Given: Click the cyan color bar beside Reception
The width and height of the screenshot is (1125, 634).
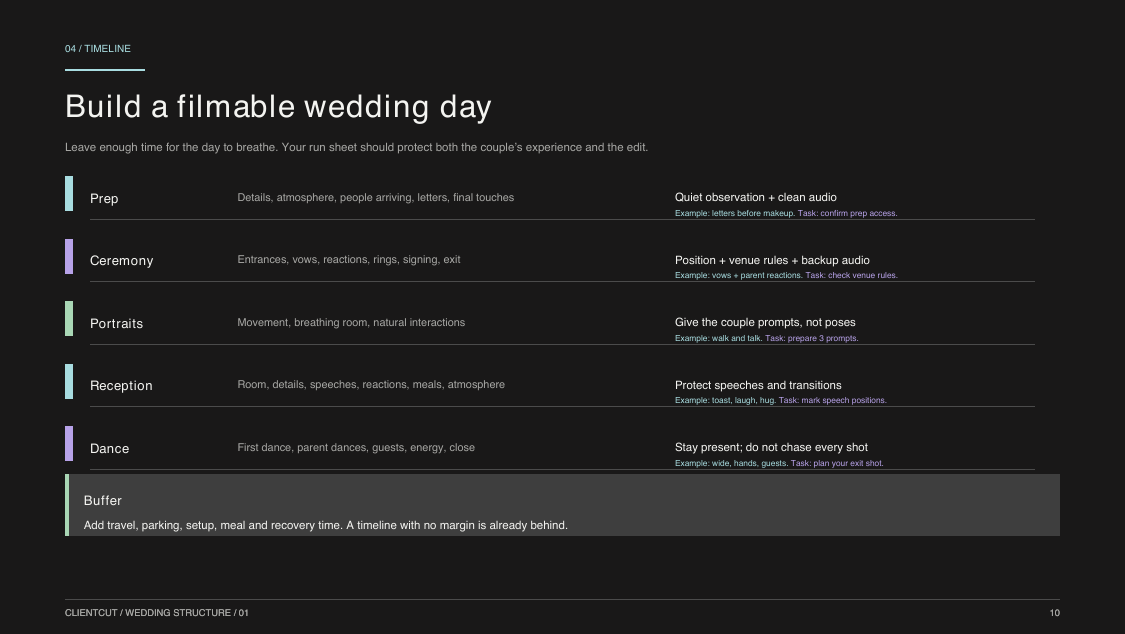Looking at the screenshot, I should pyautogui.click(x=69, y=382).
